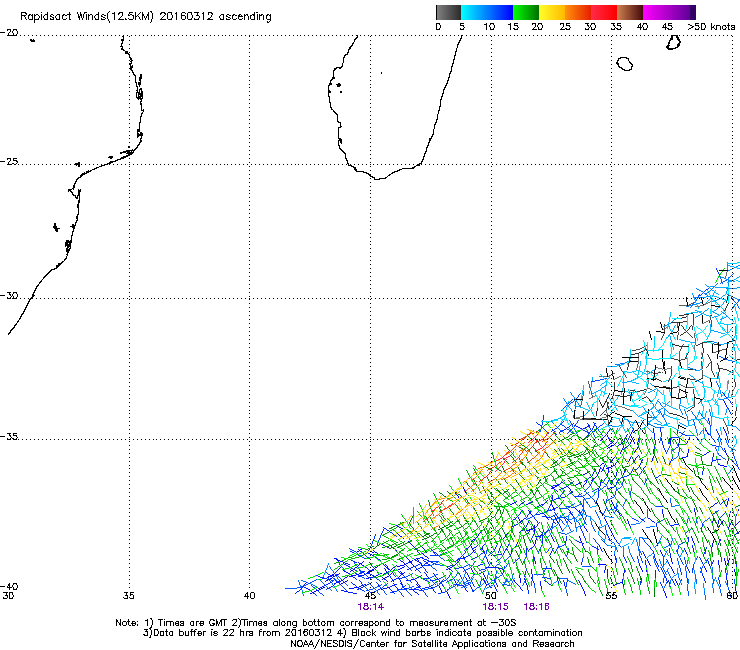Image resolution: width=740 pixels, height=650 pixels.
Task: Click the '40' longitude label on bottom axis
Action: click(249, 596)
